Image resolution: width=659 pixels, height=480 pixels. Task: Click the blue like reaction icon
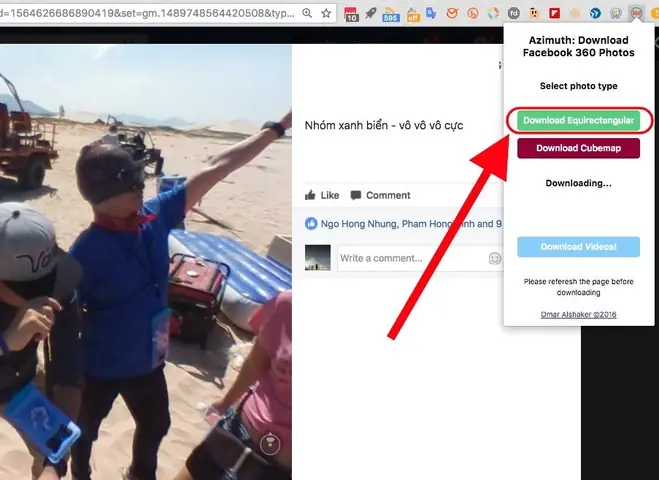coord(311,224)
